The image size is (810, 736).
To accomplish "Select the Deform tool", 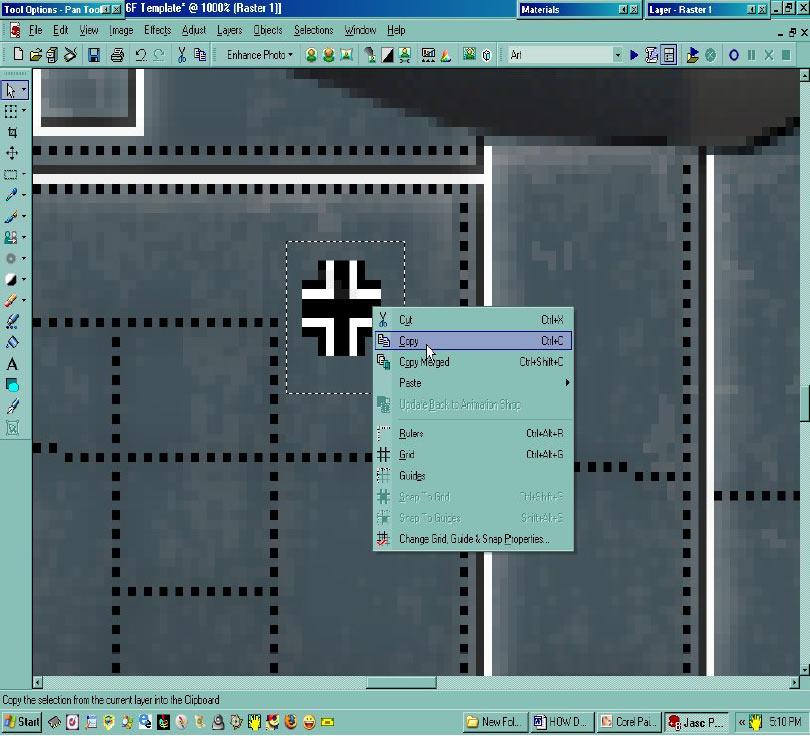I will pyautogui.click(x=11, y=112).
